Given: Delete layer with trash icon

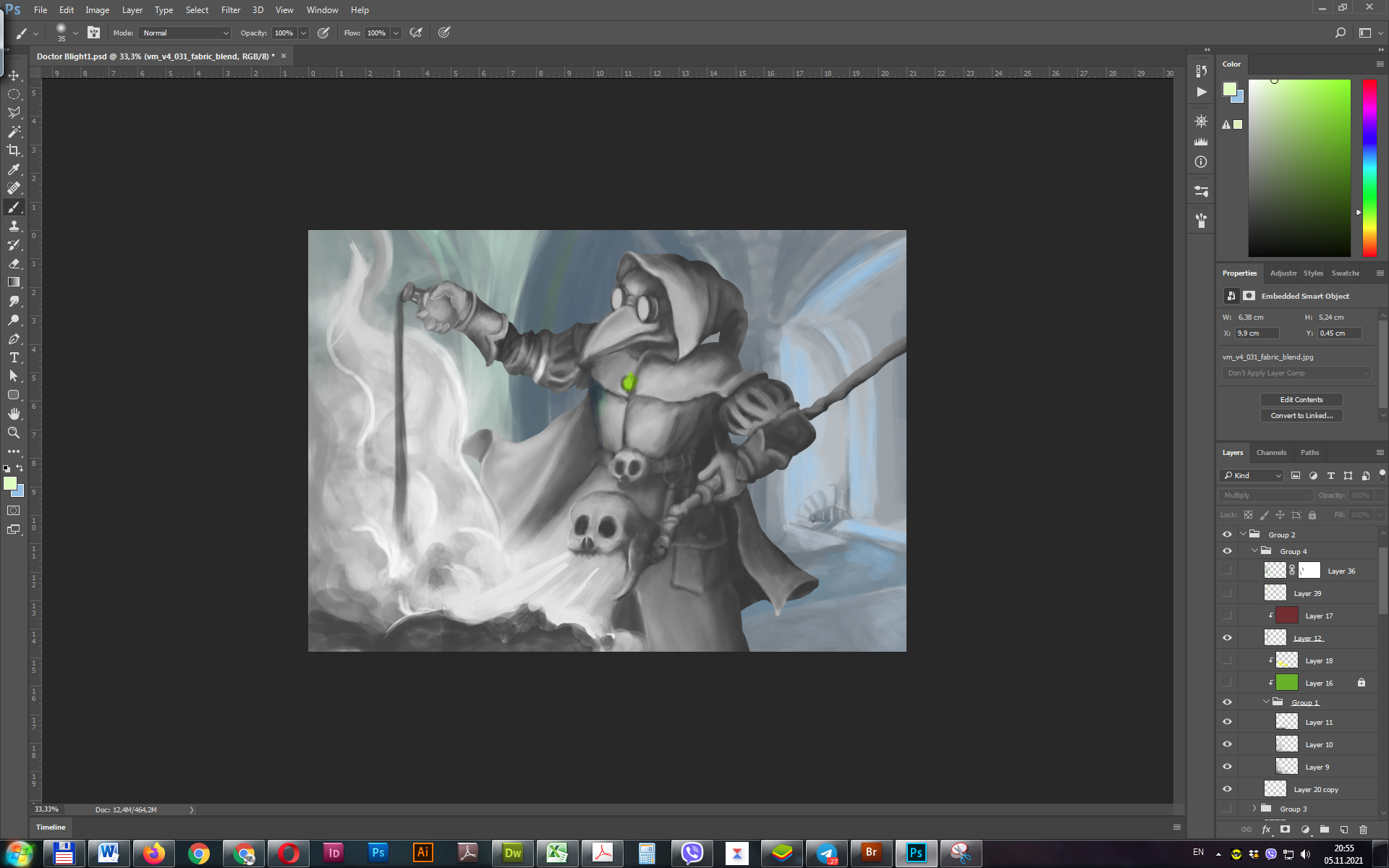Looking at the screenshot, I should point(1364,830).
